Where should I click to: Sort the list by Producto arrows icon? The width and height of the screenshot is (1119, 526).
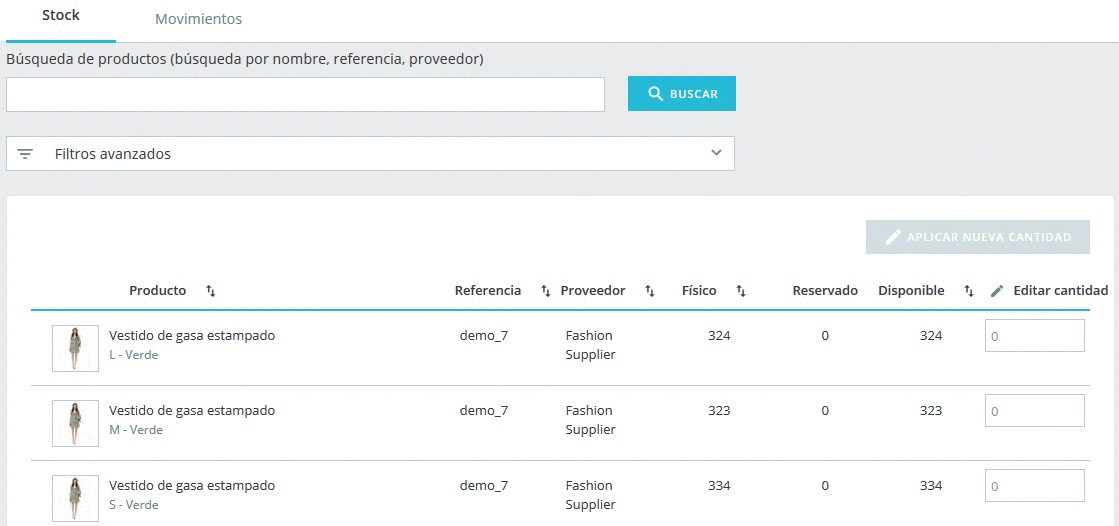point(211,291)
